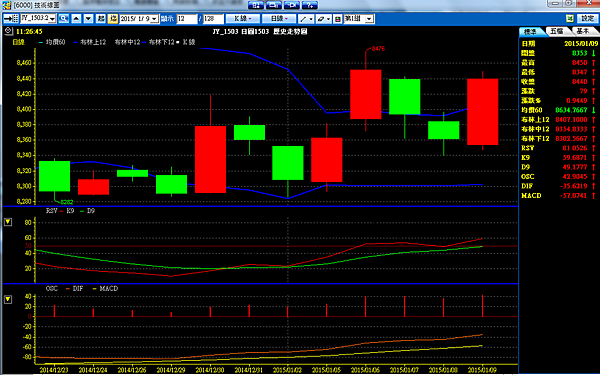600x375 pixels.
Task: Click the display count field showing 12
Action: coord(187,19)
